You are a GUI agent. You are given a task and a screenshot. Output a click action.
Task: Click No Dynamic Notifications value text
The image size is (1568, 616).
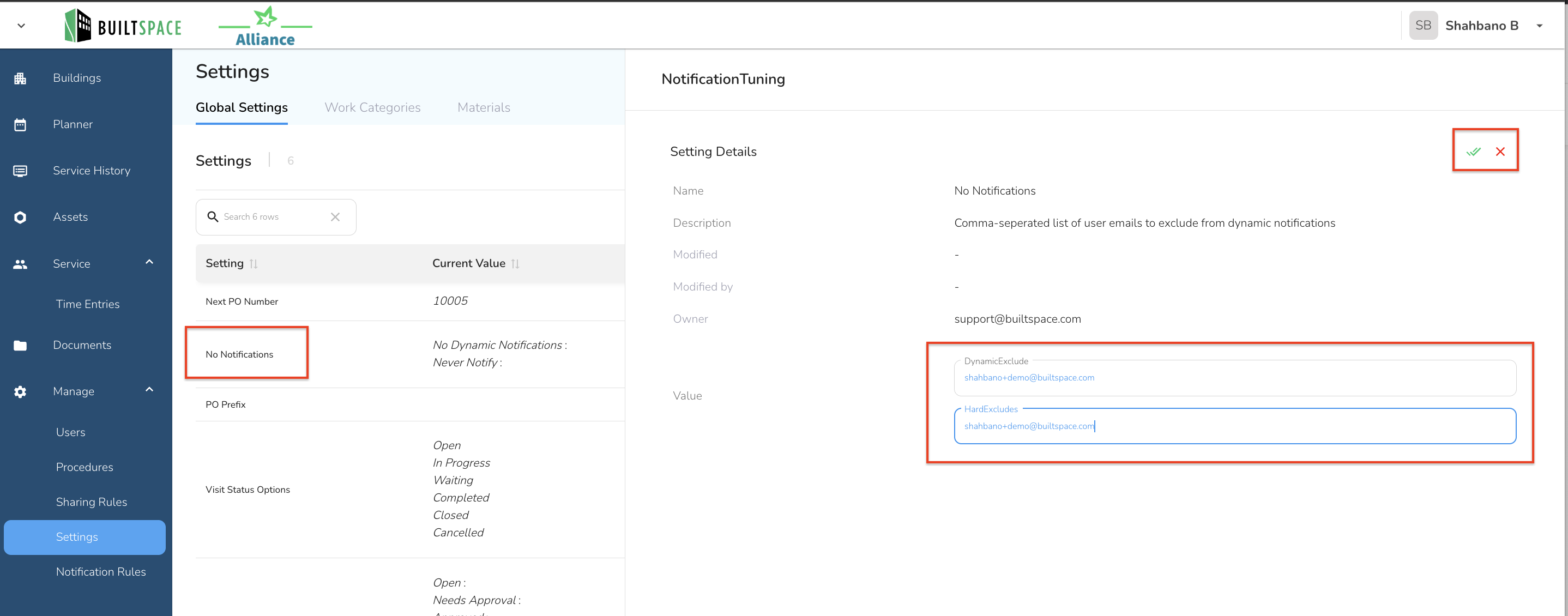pyautogui.click(x=499, y=345)
